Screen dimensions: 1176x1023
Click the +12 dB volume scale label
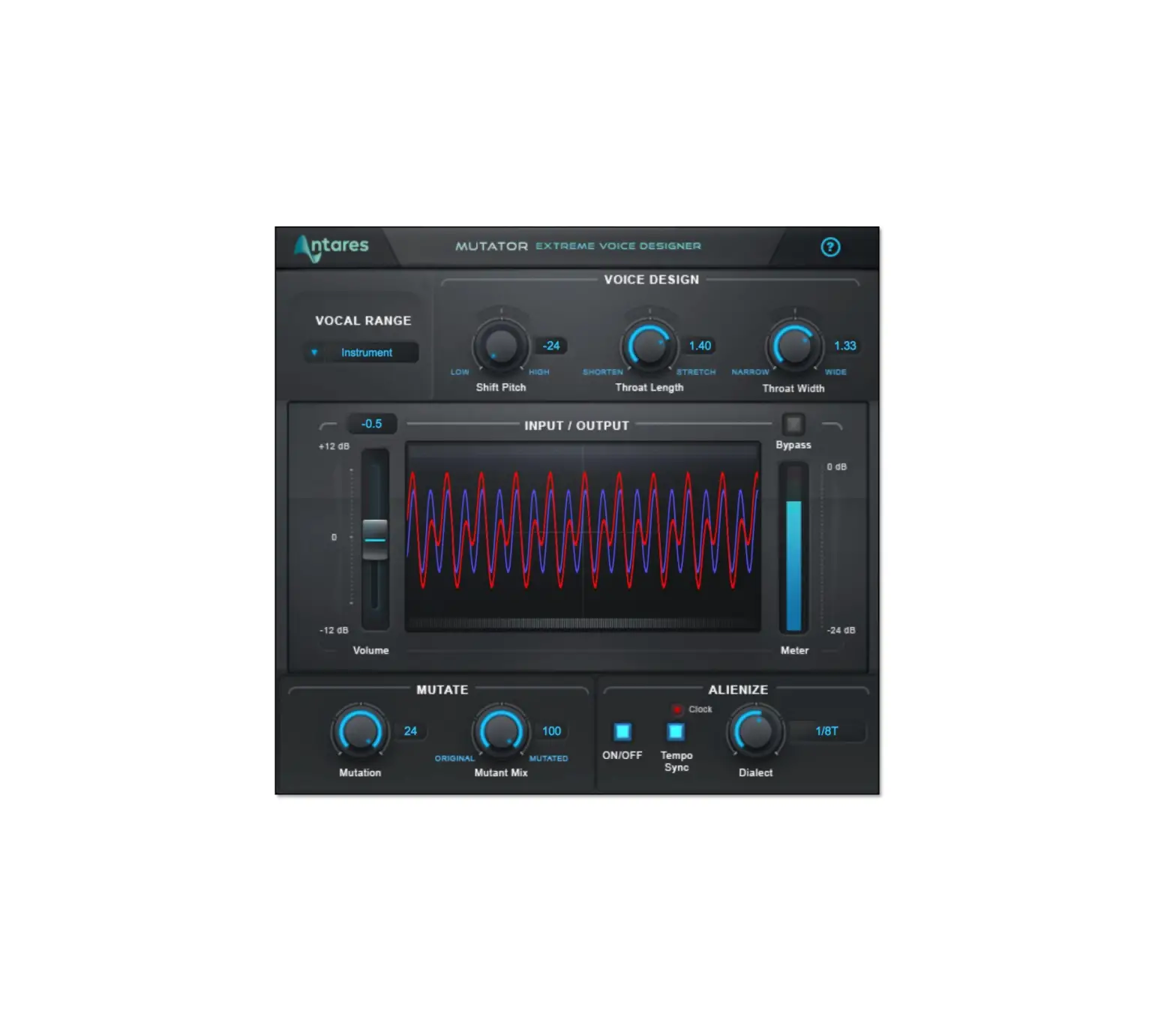tap(334, 446)
